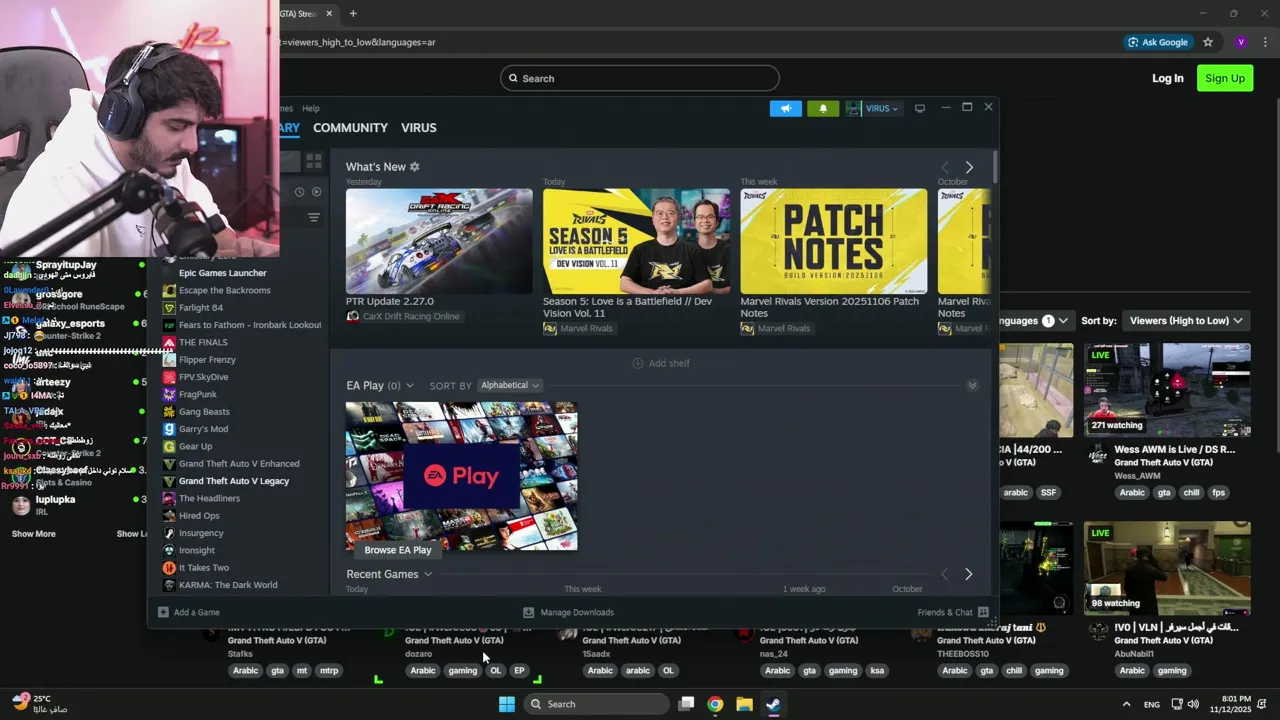Open the Season 5 Dev Vision news card
The height and width of the screenshot is (720, 1280).
[636, 241]
